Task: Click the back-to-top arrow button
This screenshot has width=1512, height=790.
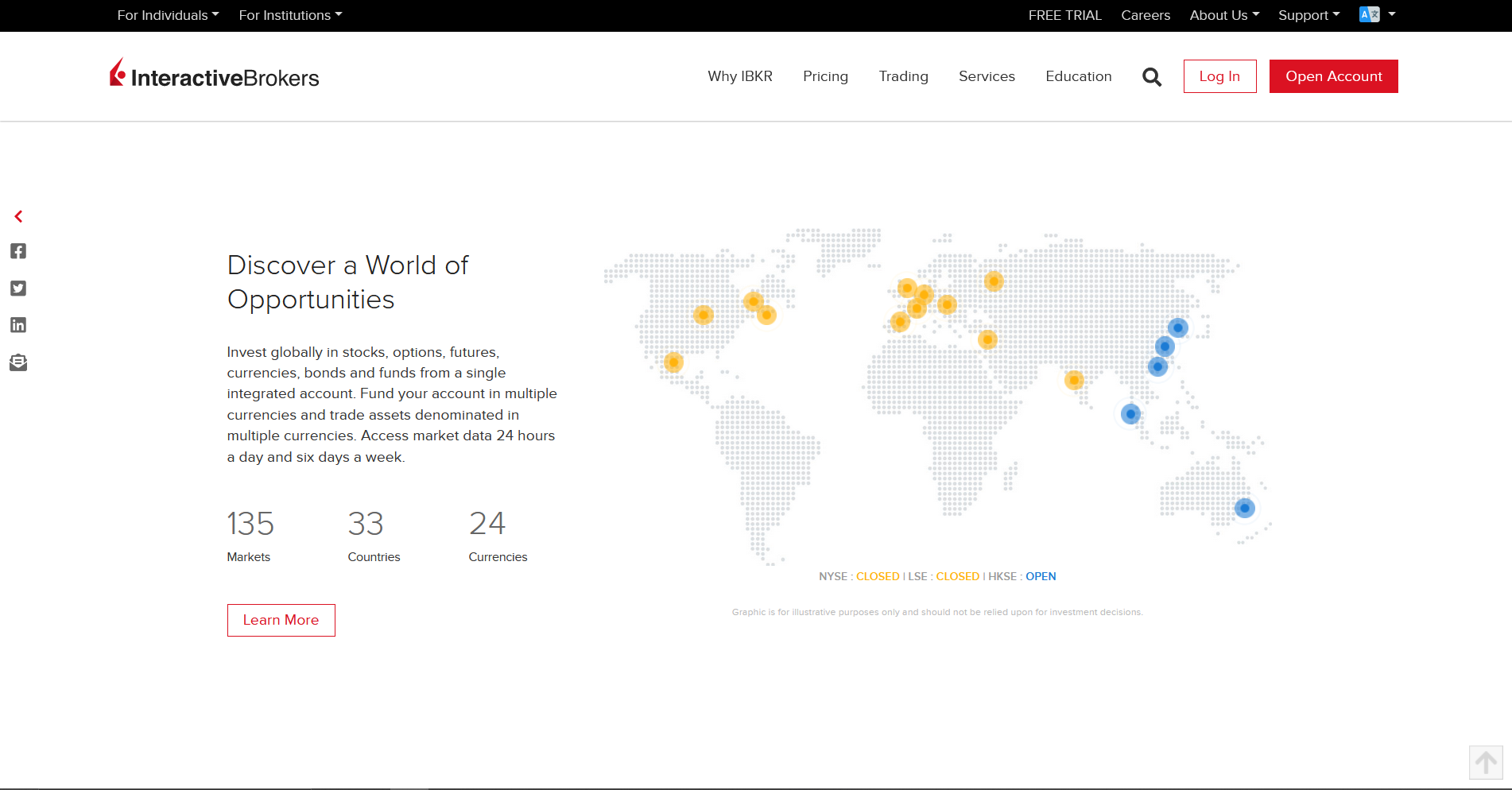Action: pyautogui.click(x=1486, y=763)
